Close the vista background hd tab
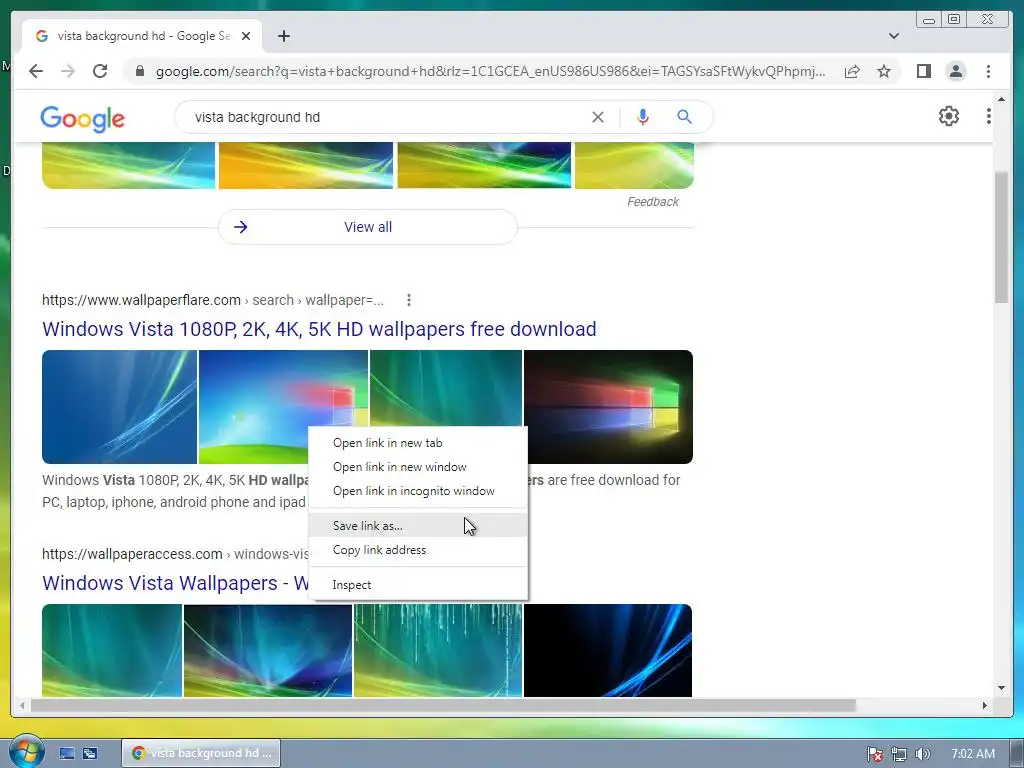This screenshot has height=768, width=1024. pos(246,36)
